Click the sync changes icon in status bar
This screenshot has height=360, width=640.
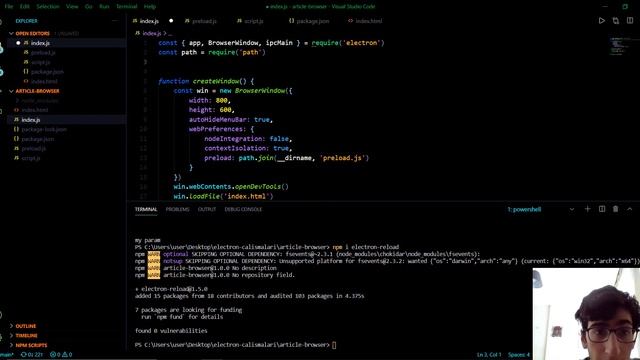click(31, 355)
